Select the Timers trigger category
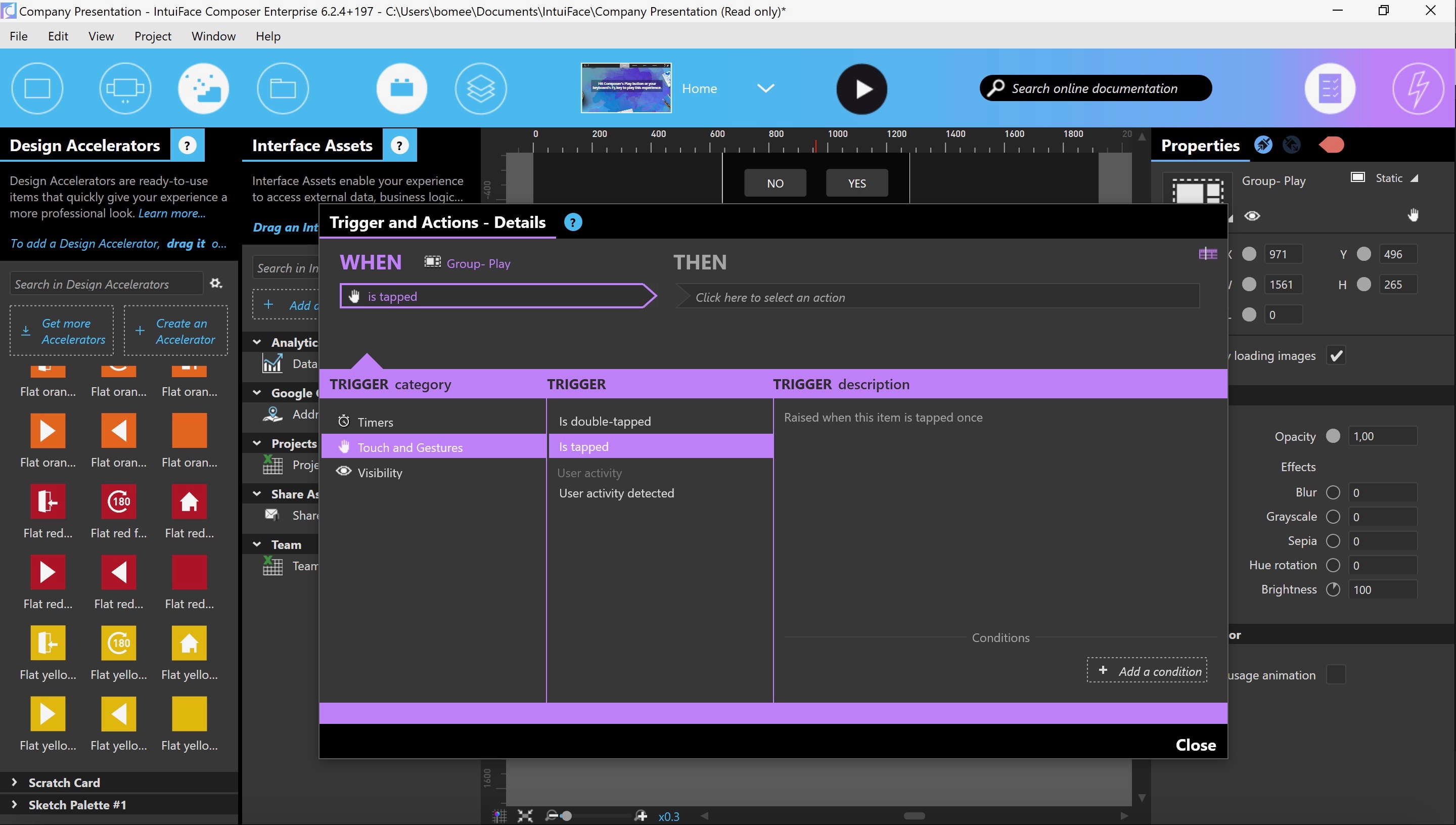The width and height of the screenshot is (1456, 825). tap(375, 422)
